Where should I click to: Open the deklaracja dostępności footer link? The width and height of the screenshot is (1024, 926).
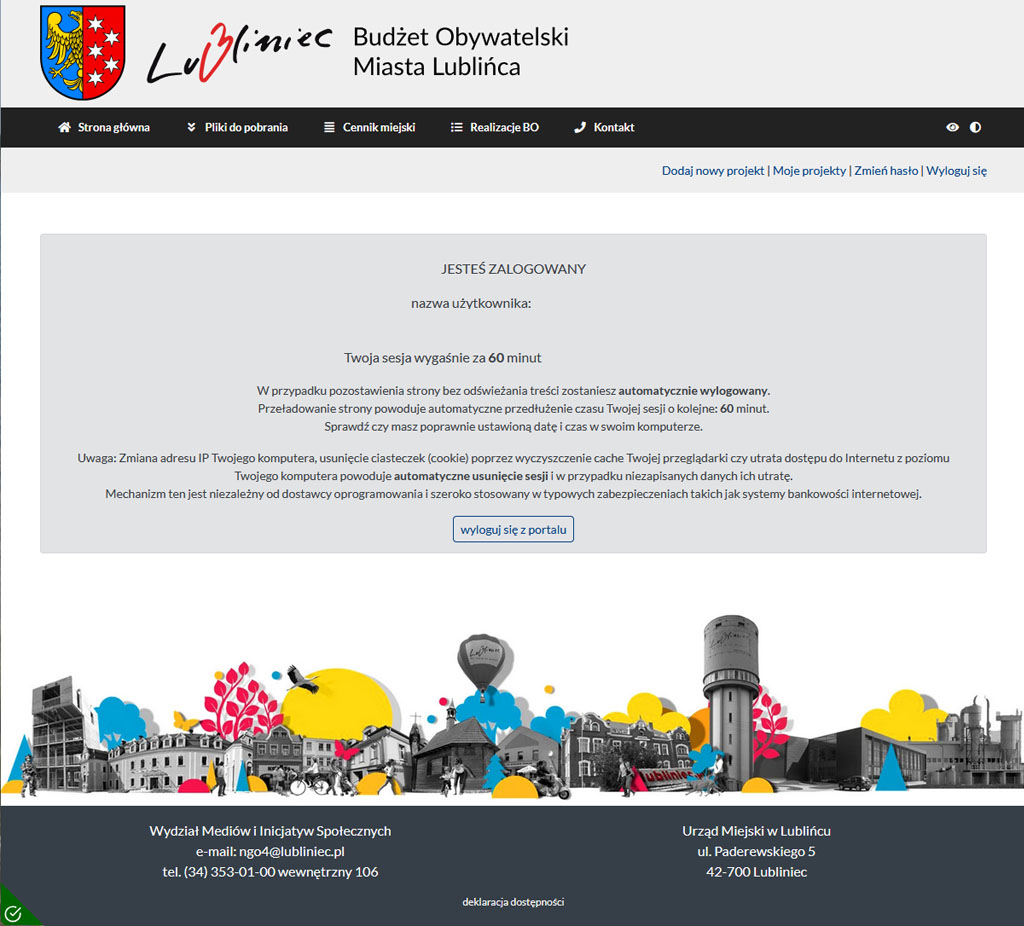pyautogui.click(x=512, y=902)
